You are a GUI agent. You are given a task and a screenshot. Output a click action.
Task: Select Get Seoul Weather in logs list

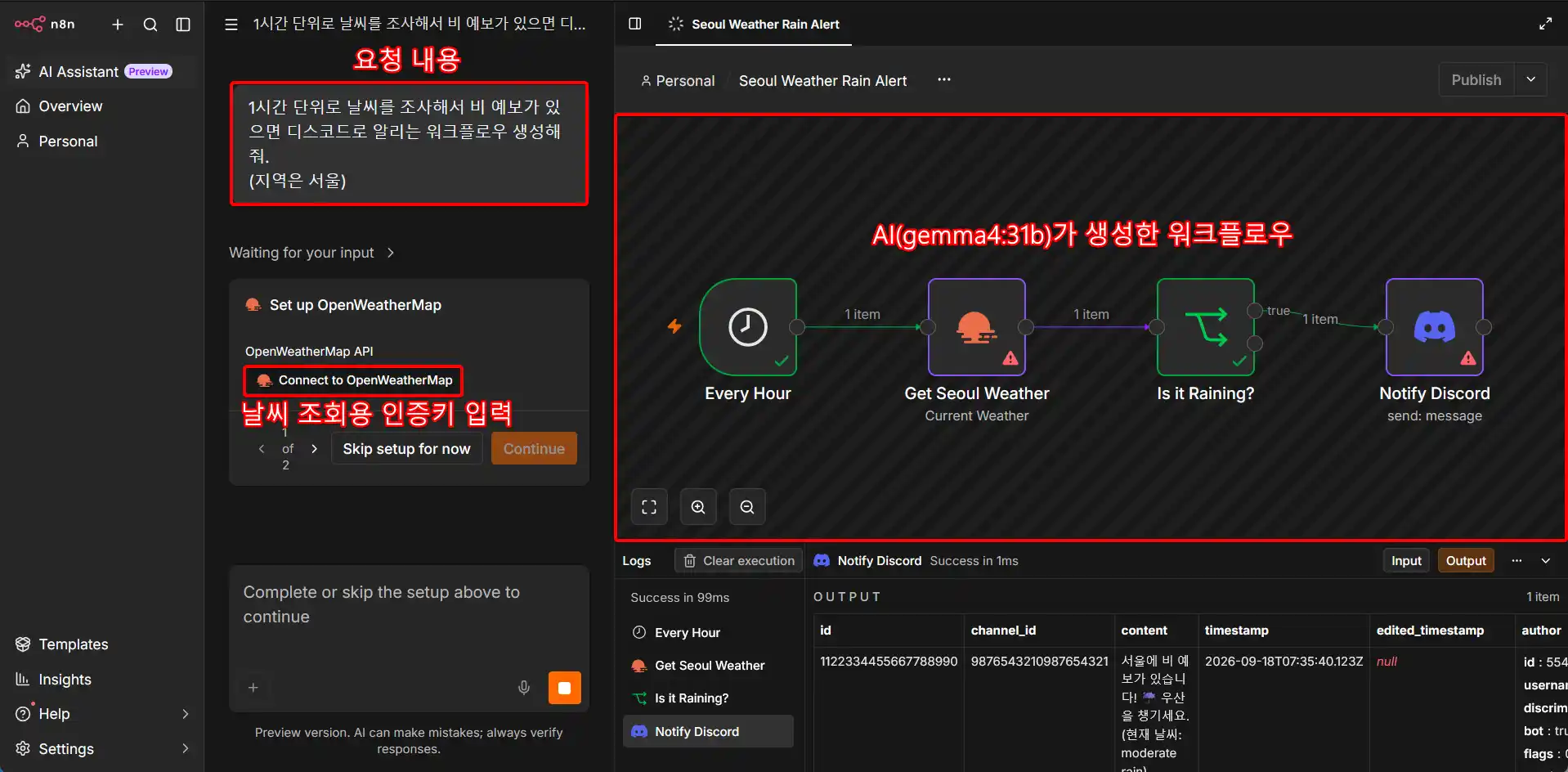coord(708,666)
